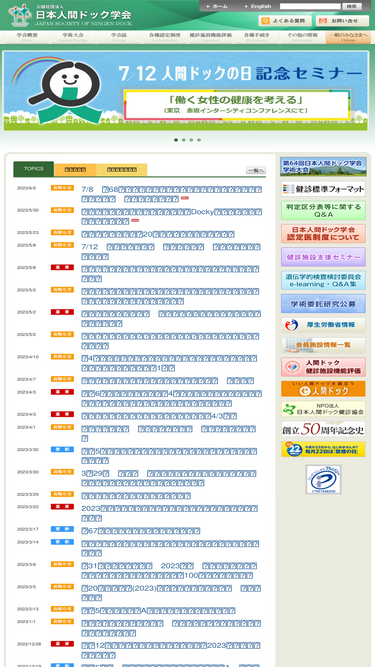Open NPO法人 日本人間ドック健診協会 banner
This screenshot has height=667, width=375.
pos(323,409)
